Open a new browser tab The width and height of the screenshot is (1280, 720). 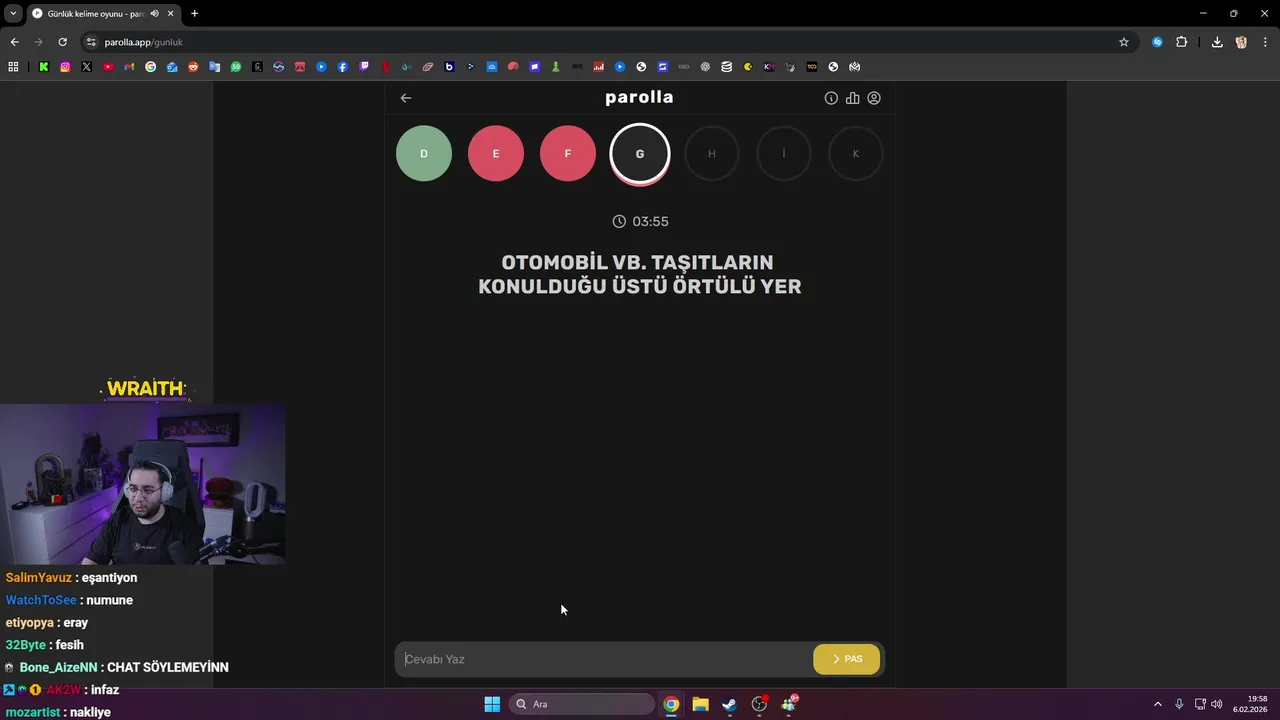[194, 14]
